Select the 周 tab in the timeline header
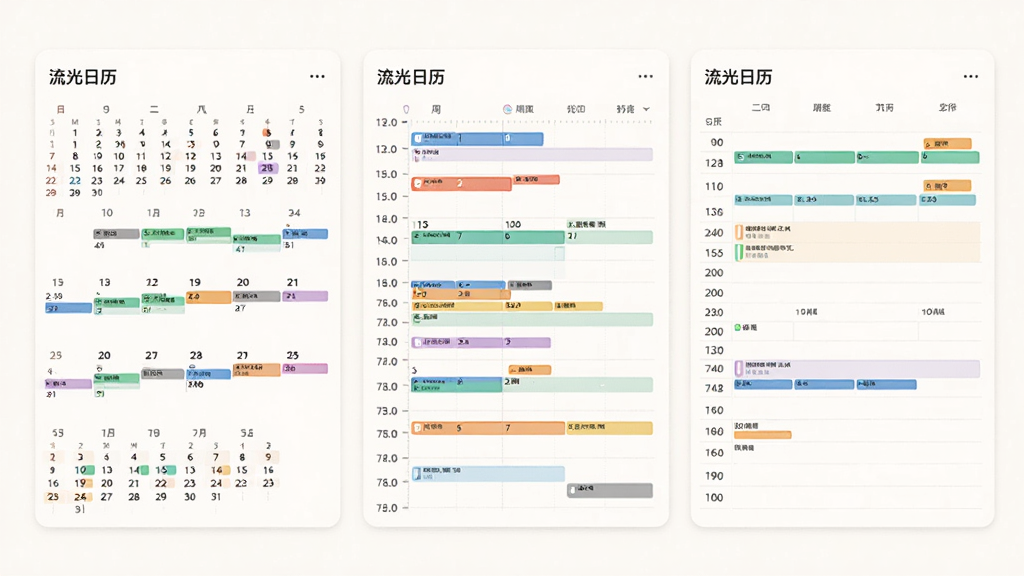The width and height of the screenshot is (1024, 576). 436,109
